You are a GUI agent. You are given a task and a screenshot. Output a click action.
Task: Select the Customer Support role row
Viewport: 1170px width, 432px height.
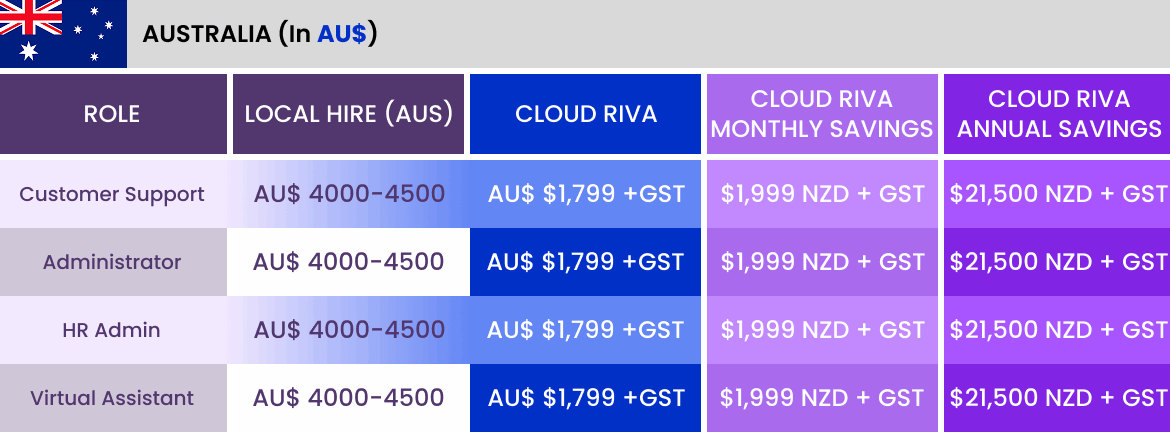click(x=585, y=194)
